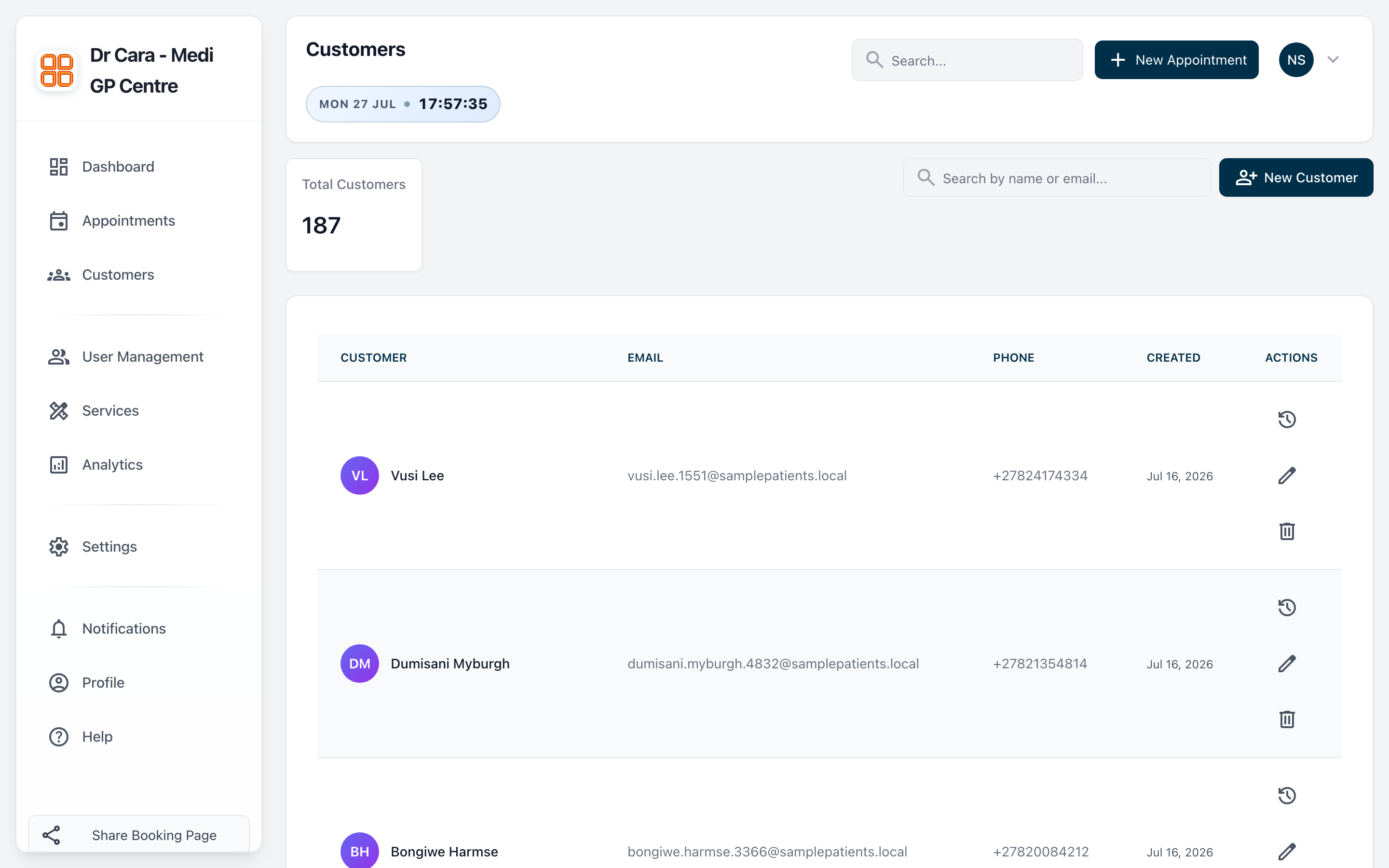
Task: Delete customer Vusi Lee
Action: click(x=1287, y=531)
